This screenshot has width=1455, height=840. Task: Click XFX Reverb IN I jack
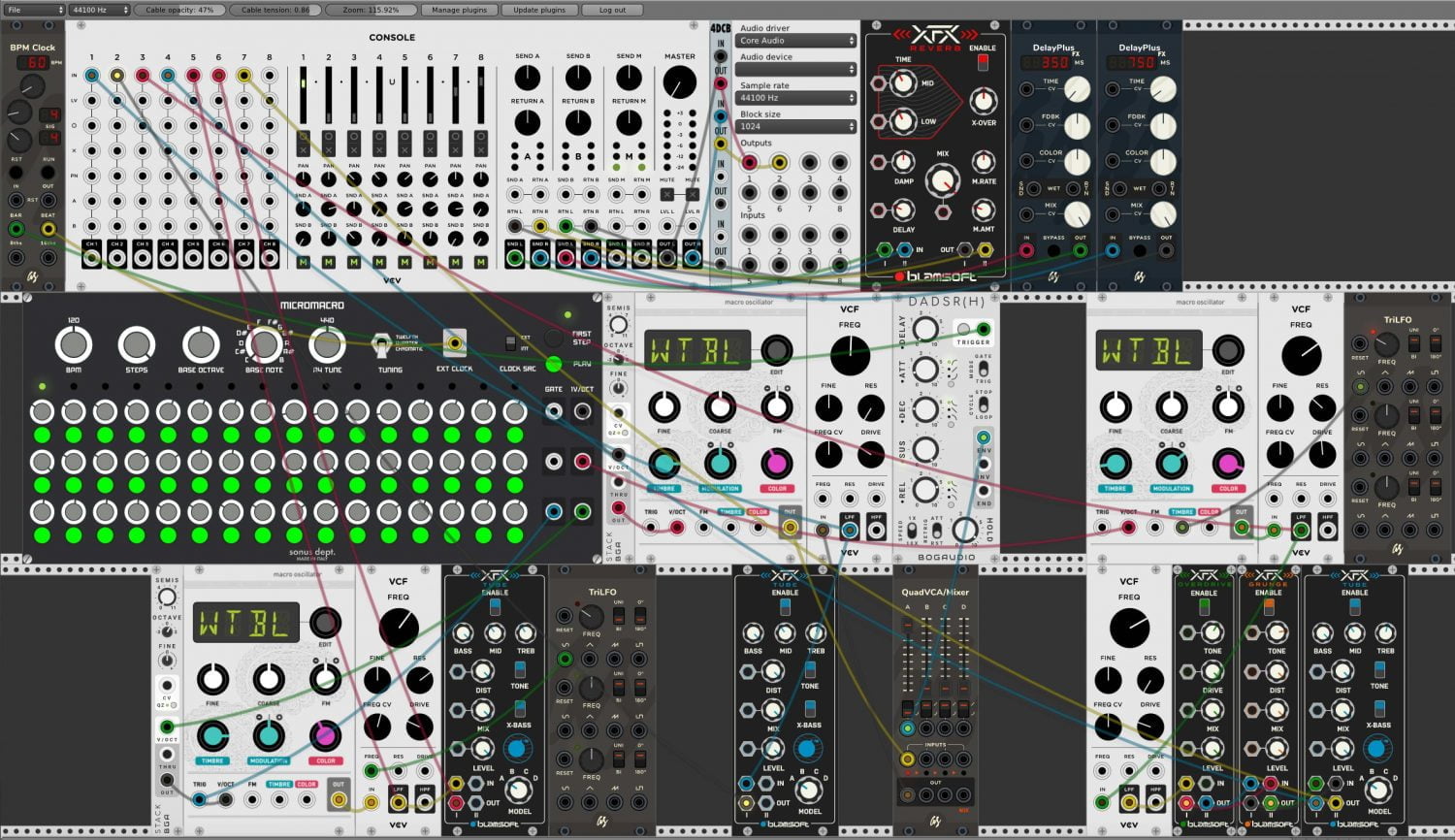click(884, 249)
